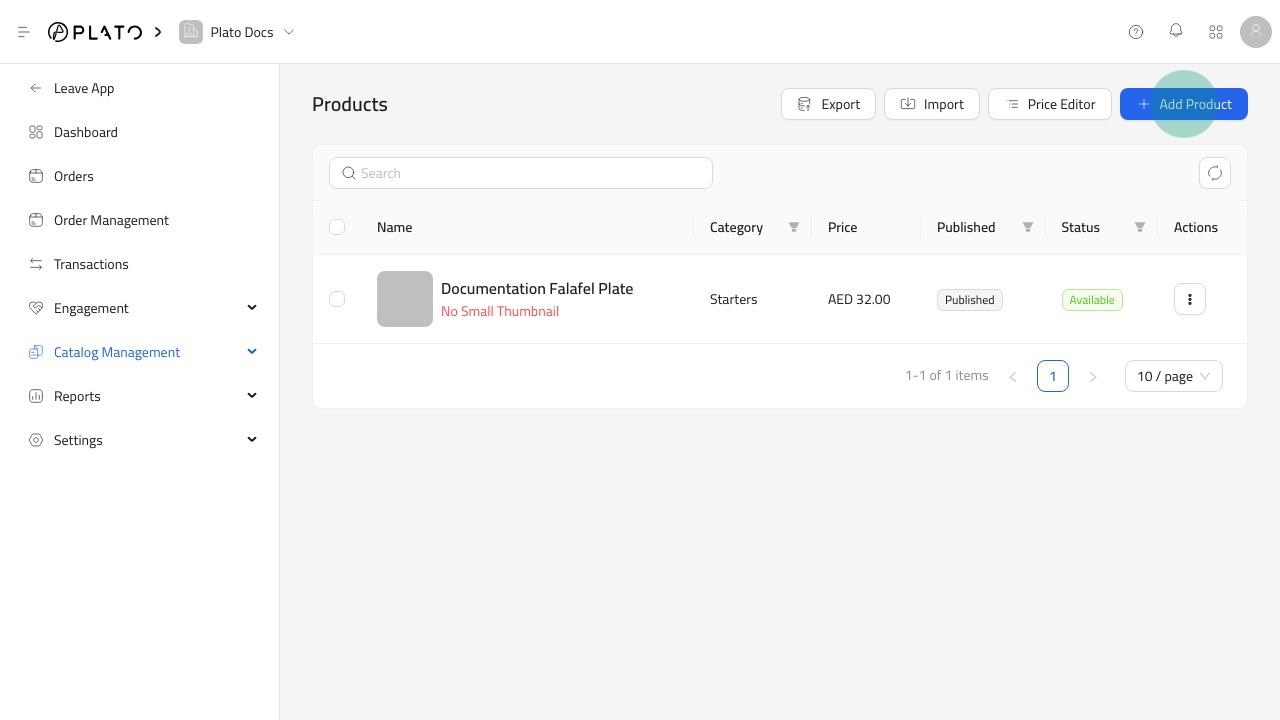Image resolution: width=1280 pixels, height=720 pixels.
Task: Click the Dashboard icon in sidebar
Action: [x=36, y=132]
